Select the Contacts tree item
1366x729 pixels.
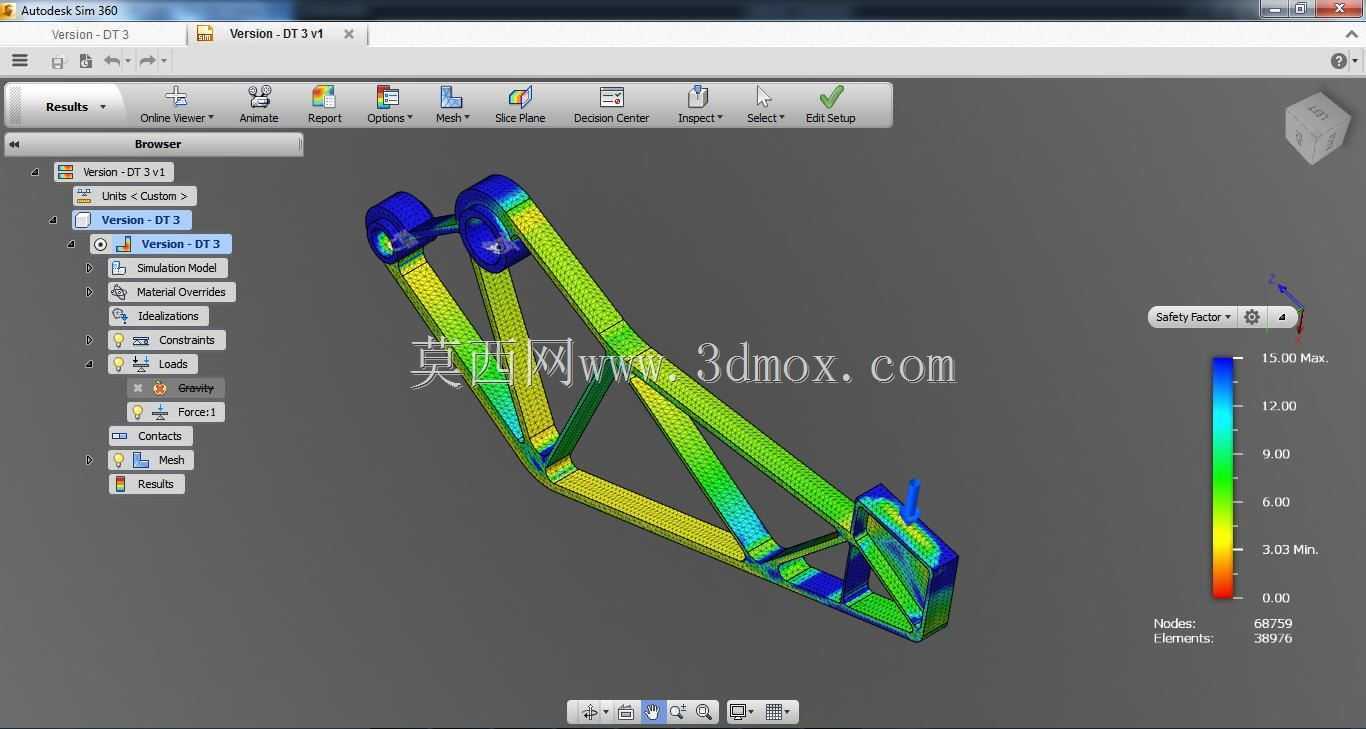pyautogui.click(x=150, y=436)
